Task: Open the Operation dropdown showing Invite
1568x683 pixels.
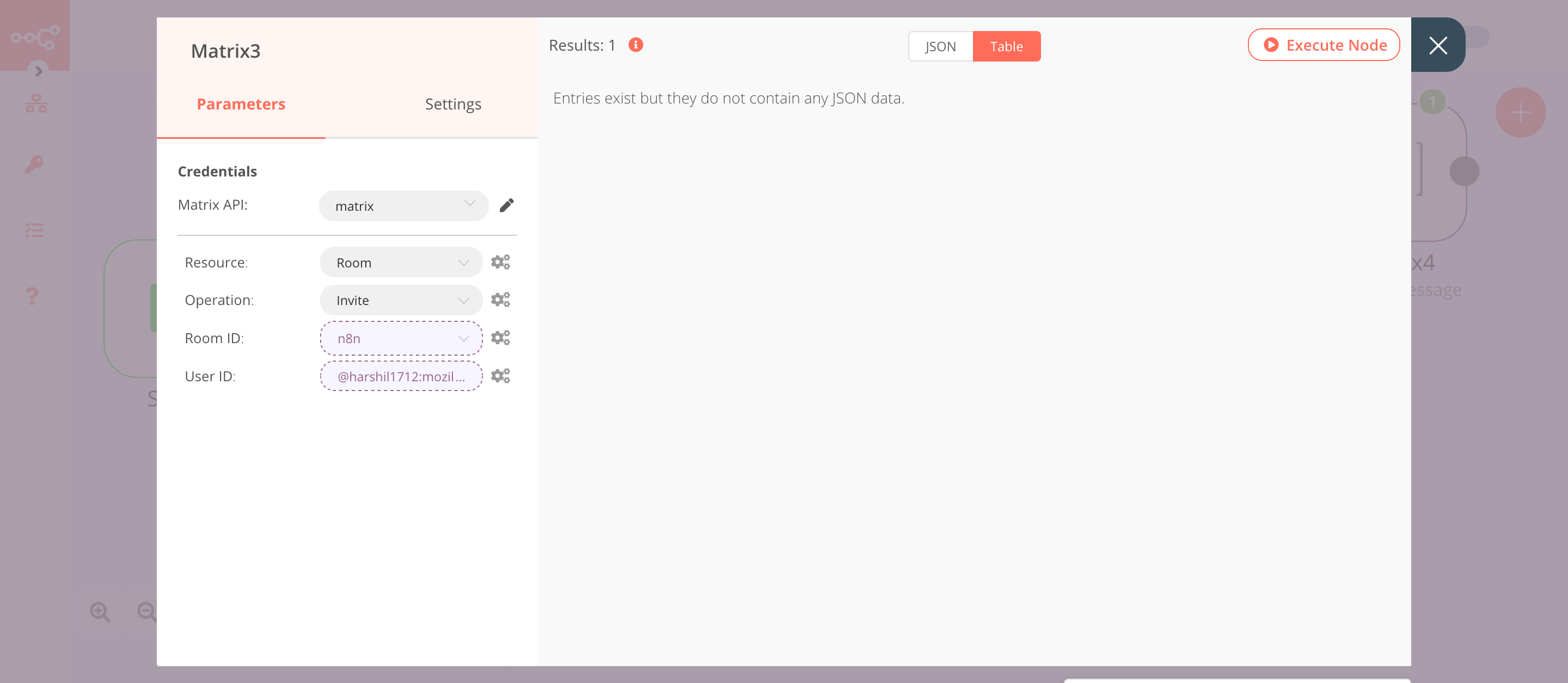Action: (x=401, y=300)
